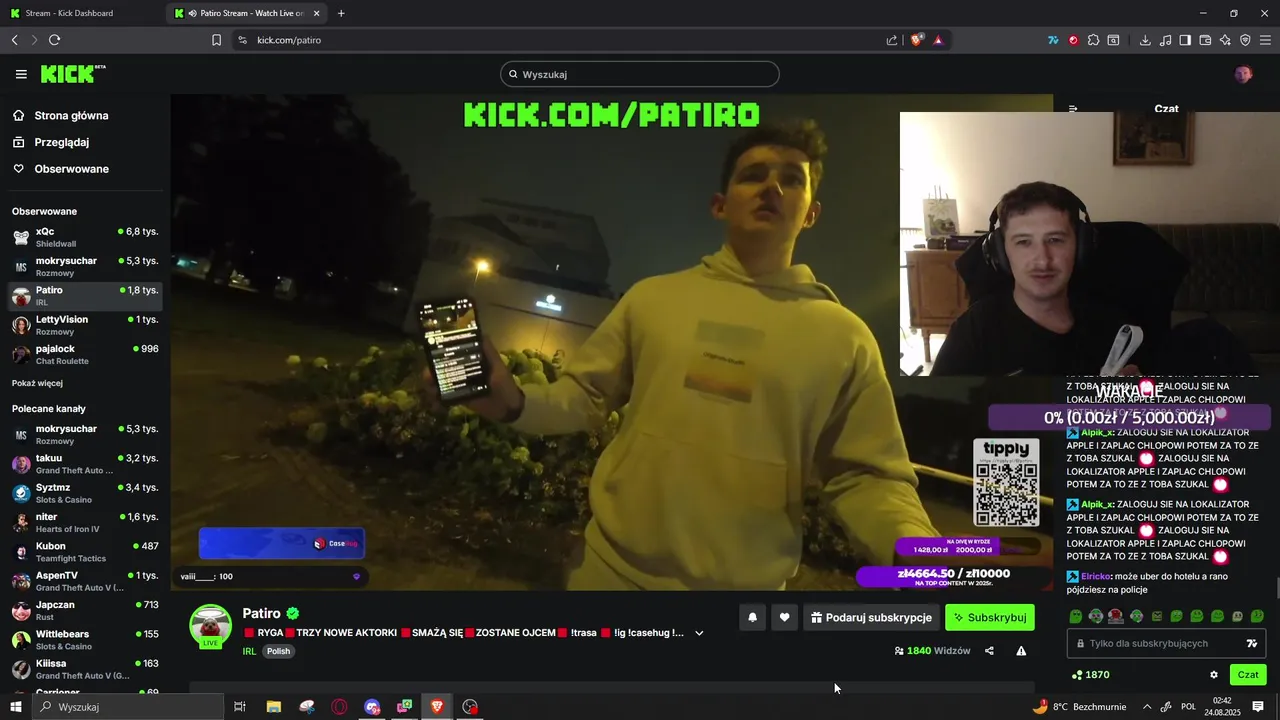
Task: Open media control music note icon
Action: [1165, 40]
